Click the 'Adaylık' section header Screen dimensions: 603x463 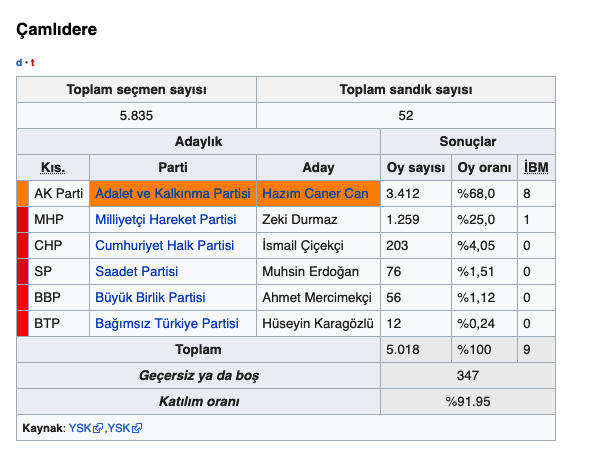click(x=198, y=141)
